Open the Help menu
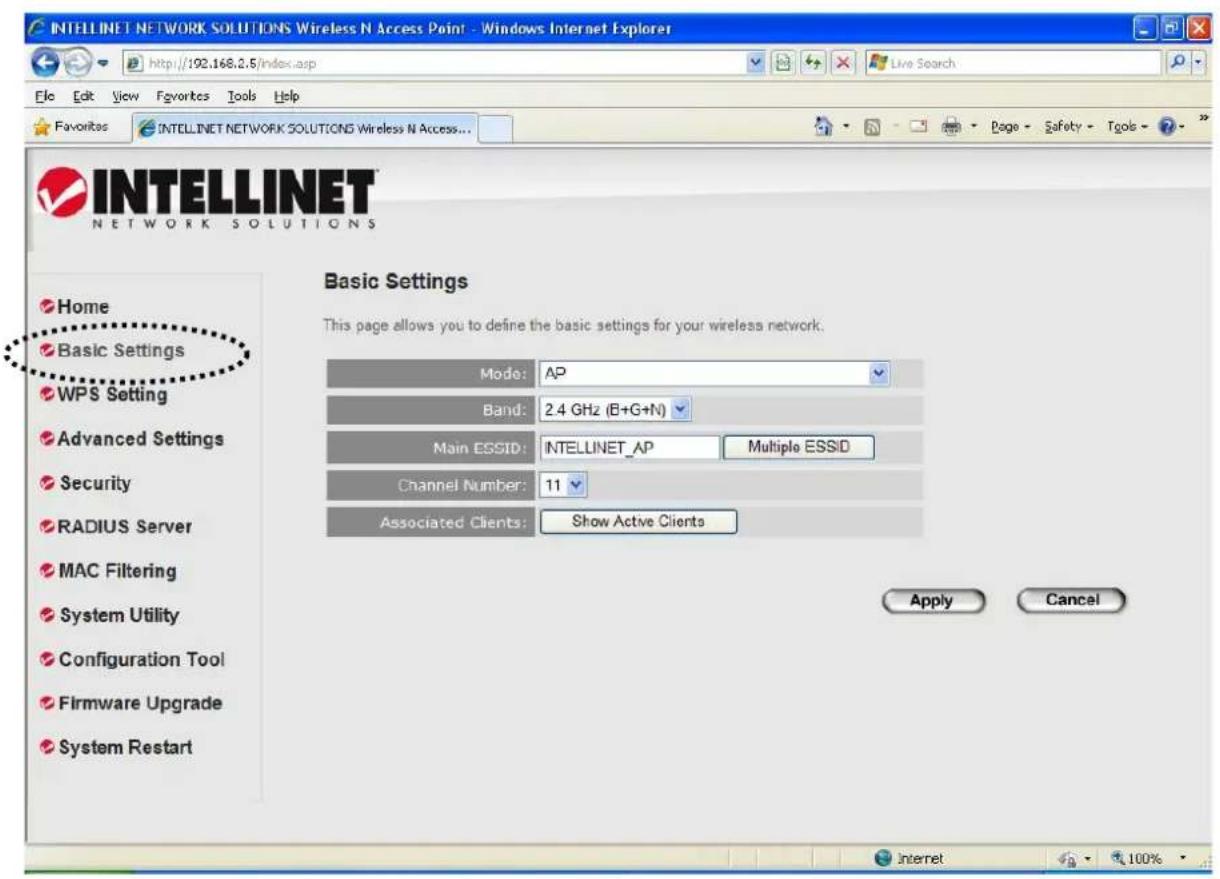The width and height of the screenshot is (1220, 879). point(286,95)
